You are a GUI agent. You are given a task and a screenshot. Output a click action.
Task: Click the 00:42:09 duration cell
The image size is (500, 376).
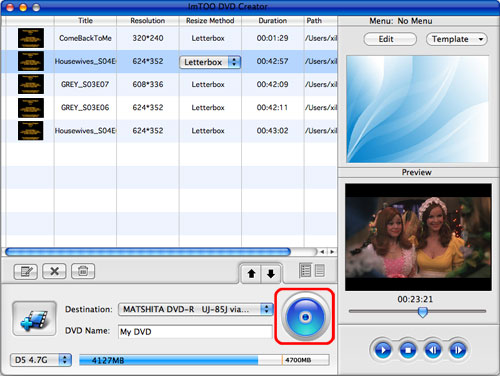(272, 84)
